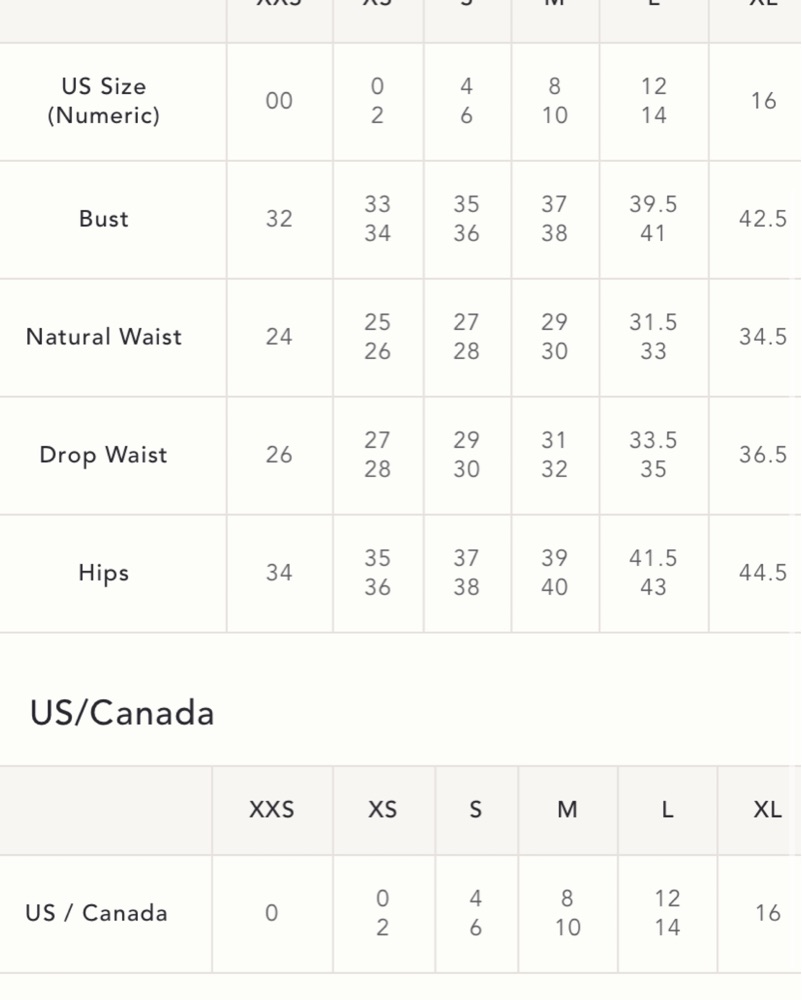Click the 34.5 natural waist cell
802x1000 pixels.
(763, 337)
